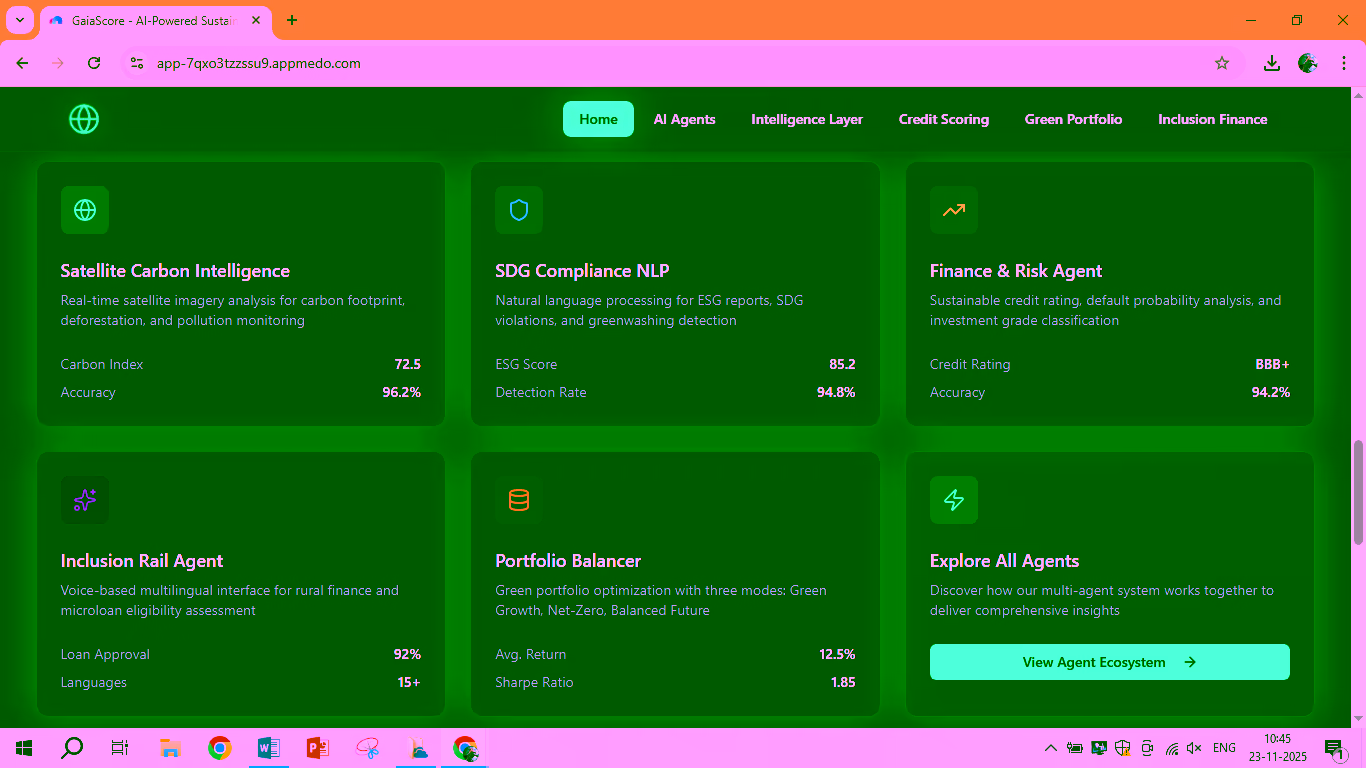Click the Portfolio Balancer heading

tap(568, 561)
